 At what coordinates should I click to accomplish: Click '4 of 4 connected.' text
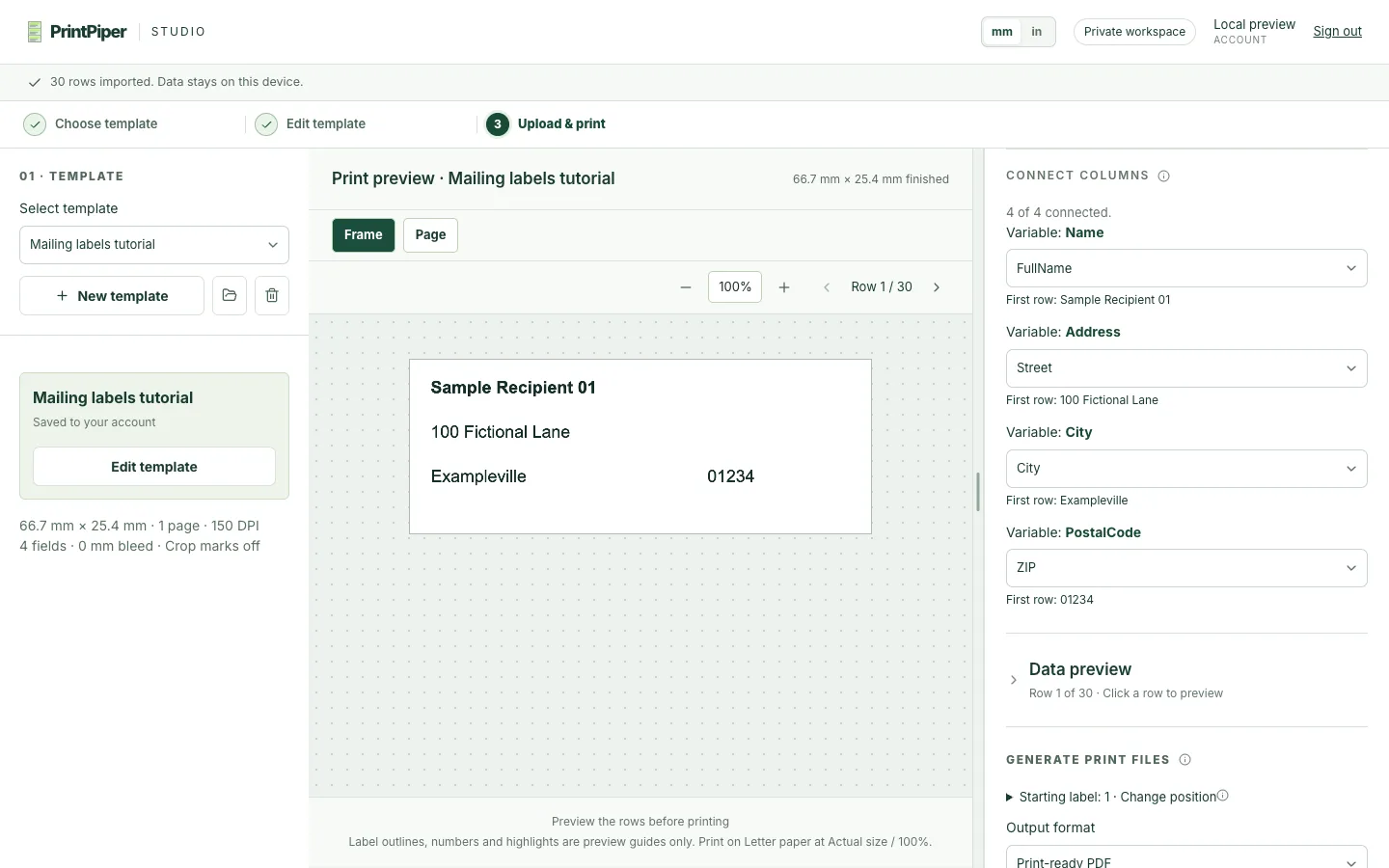pos(1058,212)
